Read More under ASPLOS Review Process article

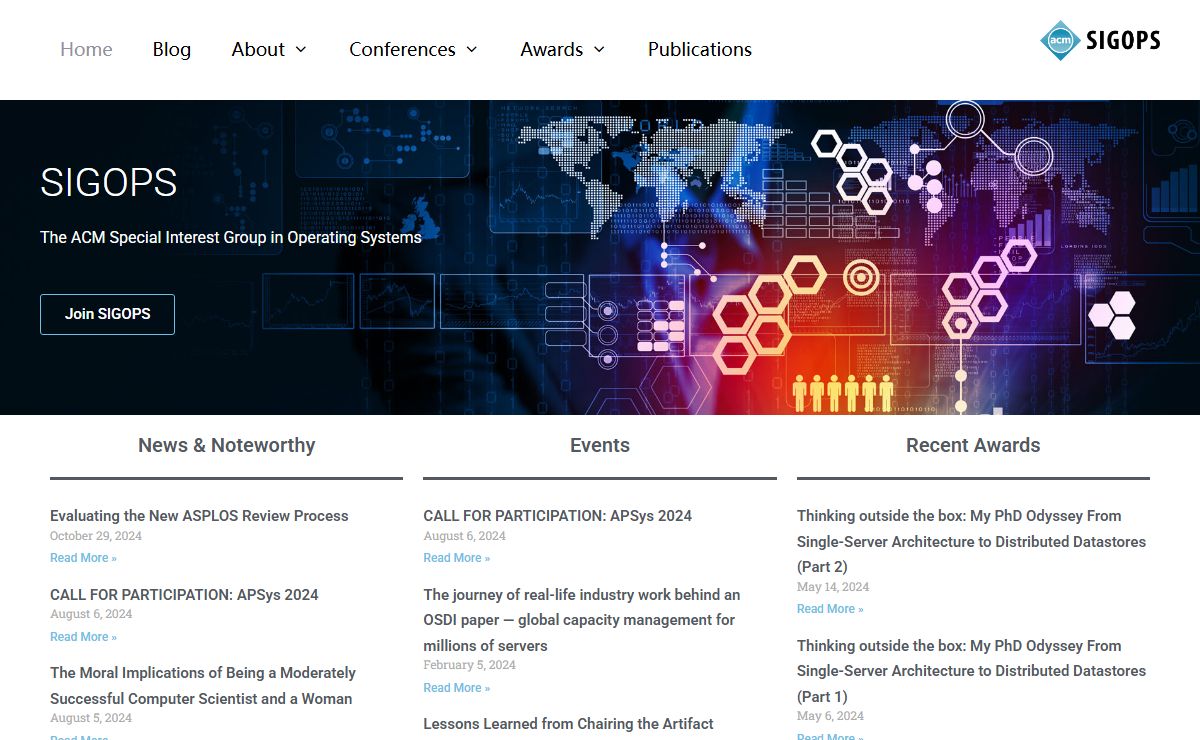[x=83, y=558]
